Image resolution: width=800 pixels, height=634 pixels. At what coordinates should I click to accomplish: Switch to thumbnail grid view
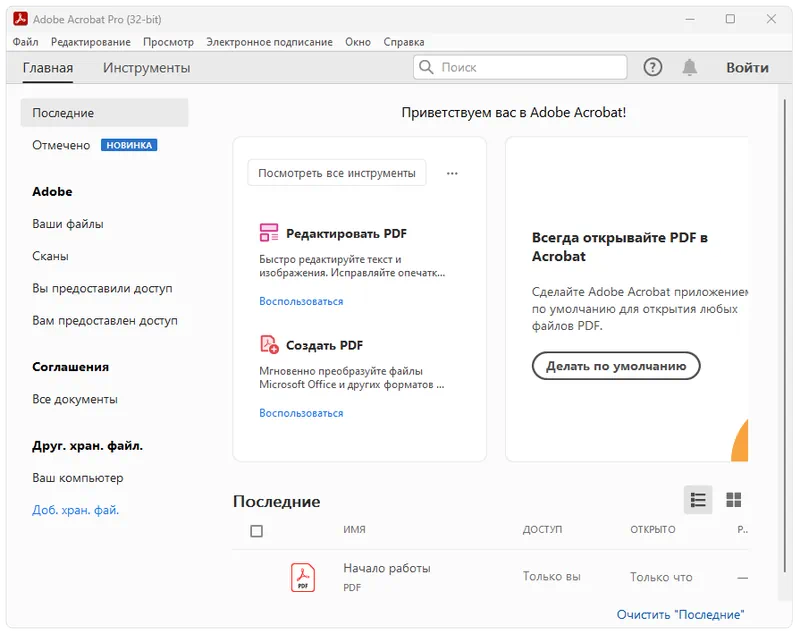(733, 500)
